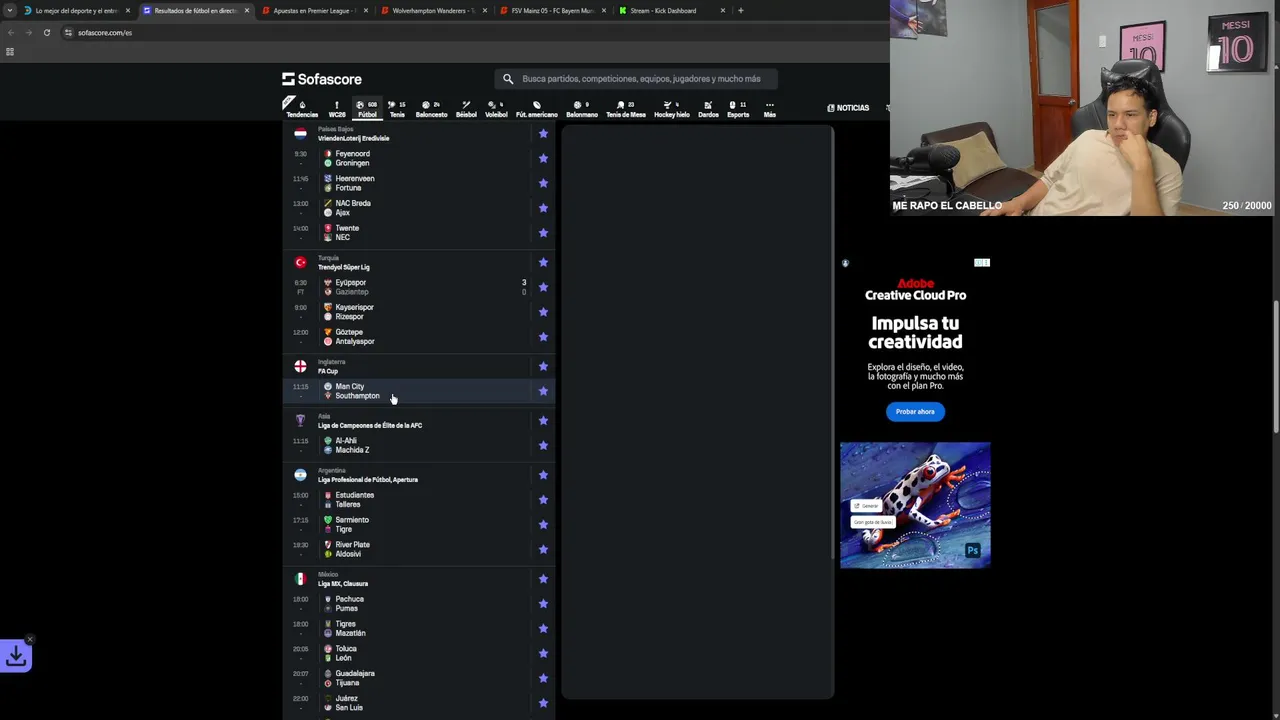Star the Al-Ahli vs Machida Z match

(543, 445)
